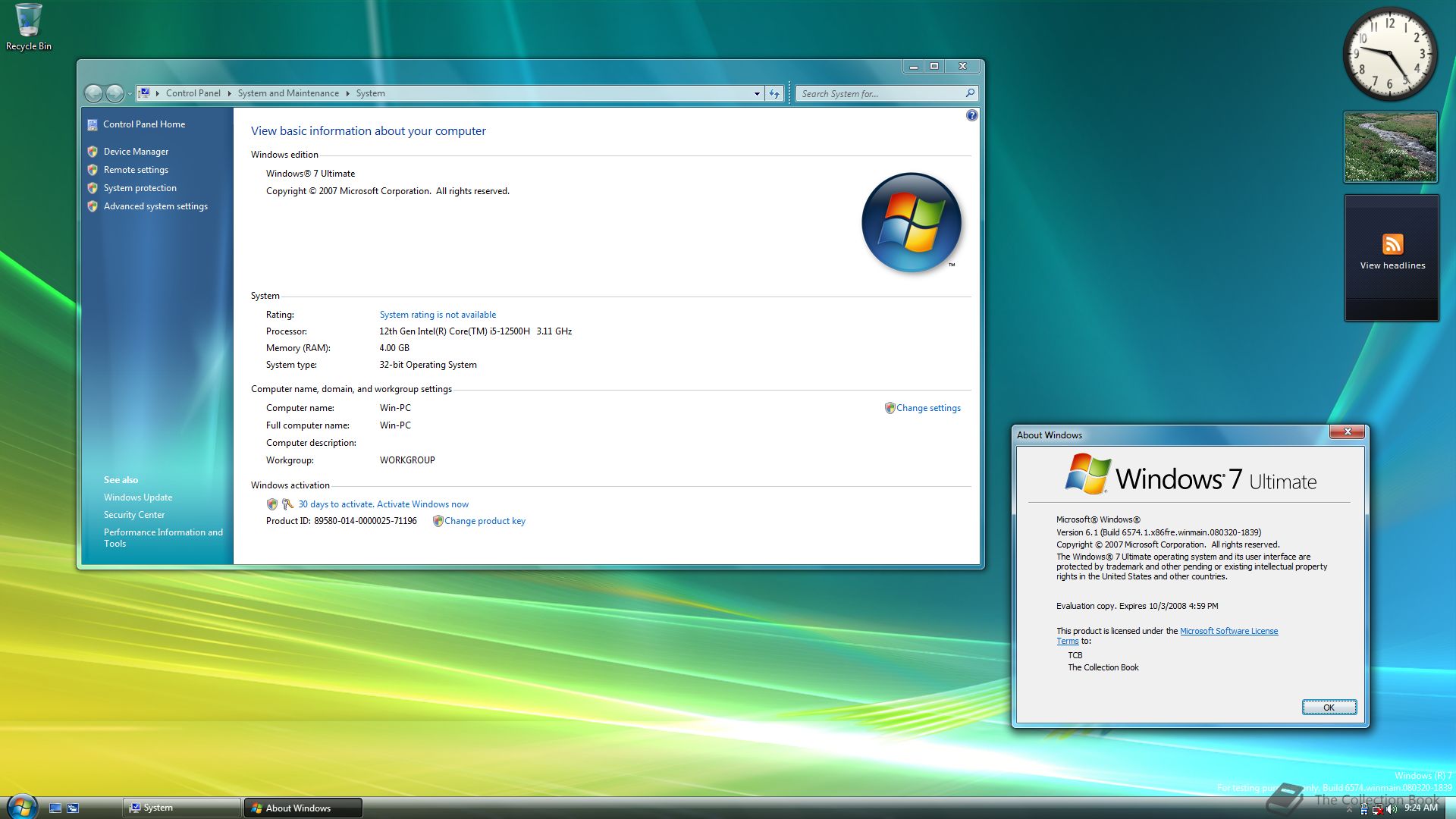1456x819 pixels.
Task: Open Security Center link
Action: (134, 515)
